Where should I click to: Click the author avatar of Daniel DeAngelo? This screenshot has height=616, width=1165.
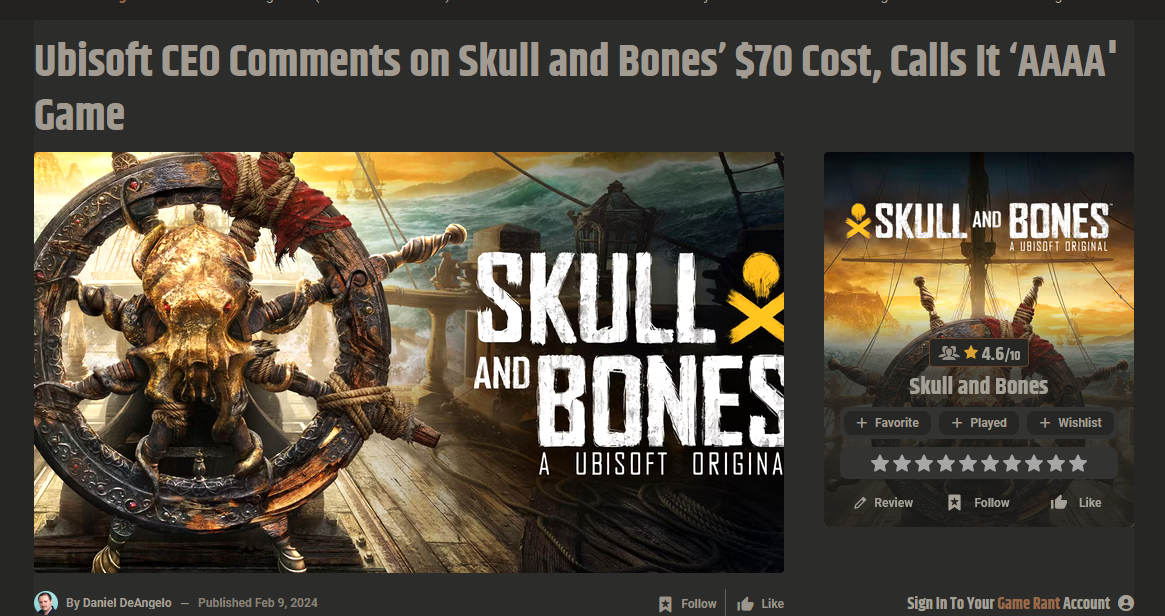pos(46,603)
